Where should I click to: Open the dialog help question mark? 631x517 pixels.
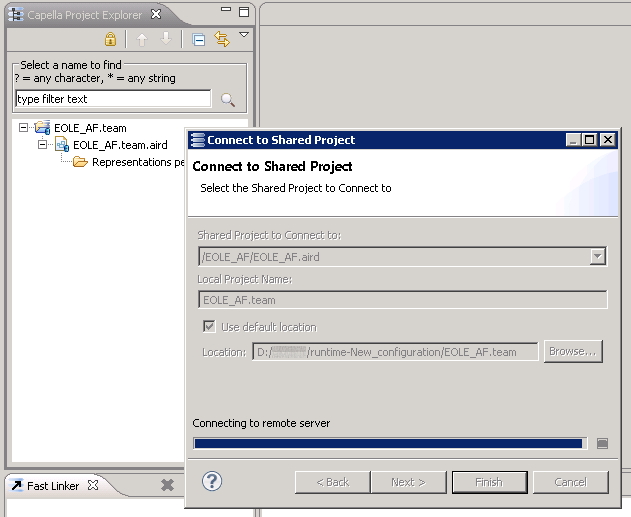[x=211, y=481]
